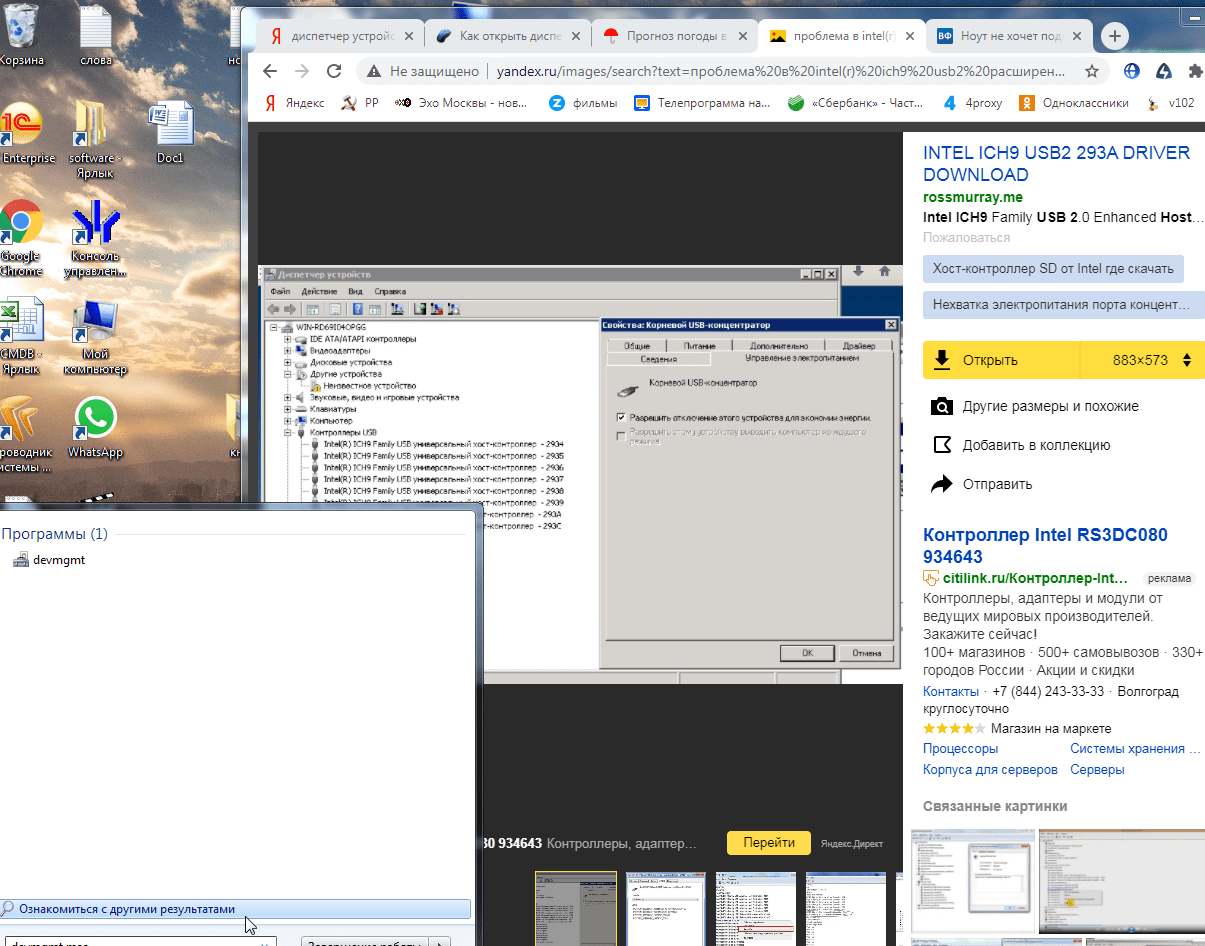Click Ознакомиться с другими результатами

127,909
